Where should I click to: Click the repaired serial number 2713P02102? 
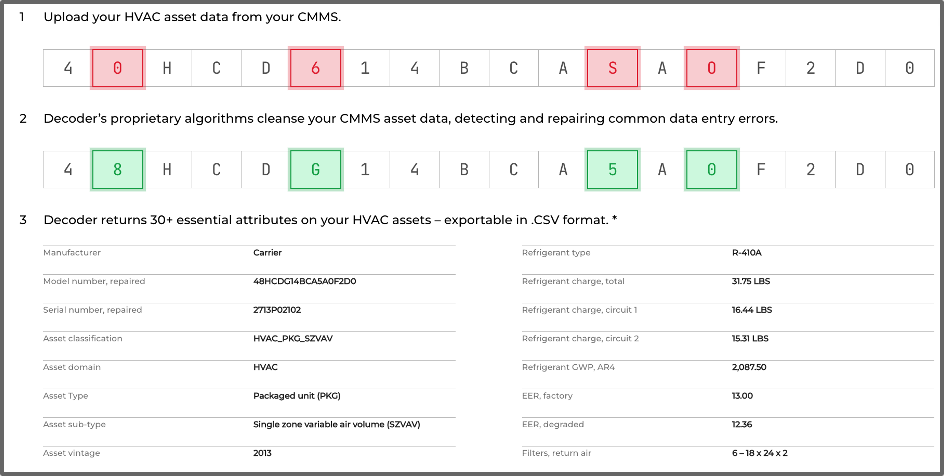[282, 310]
